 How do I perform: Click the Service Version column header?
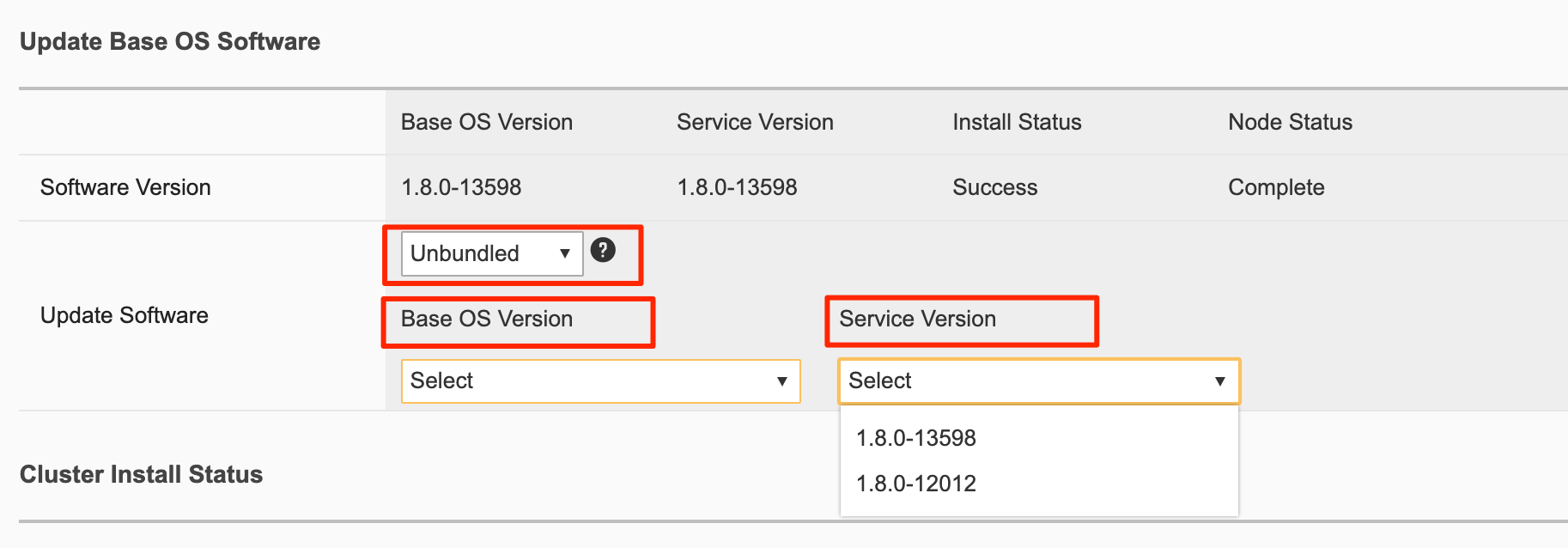[x=755, y=122]
